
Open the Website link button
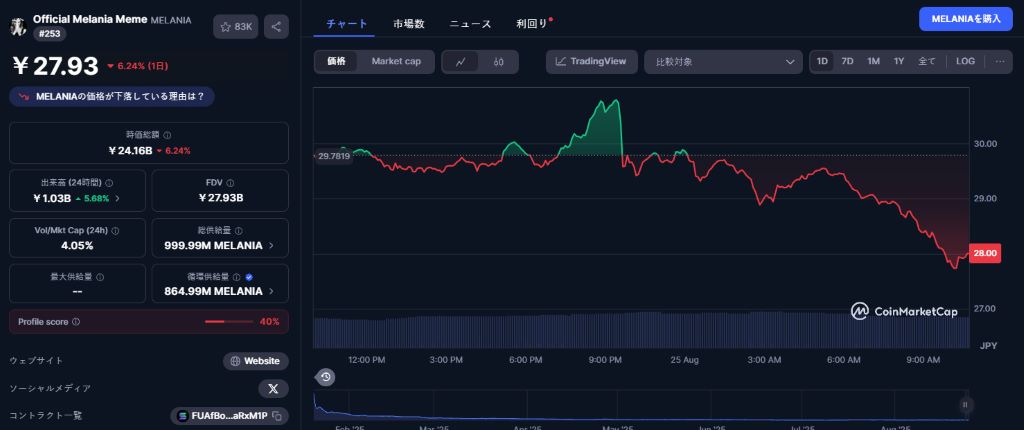tap(256, 361)
